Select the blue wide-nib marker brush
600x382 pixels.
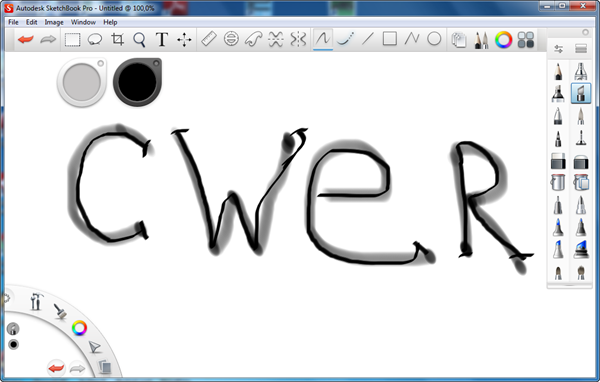click(x=581, y=249)
